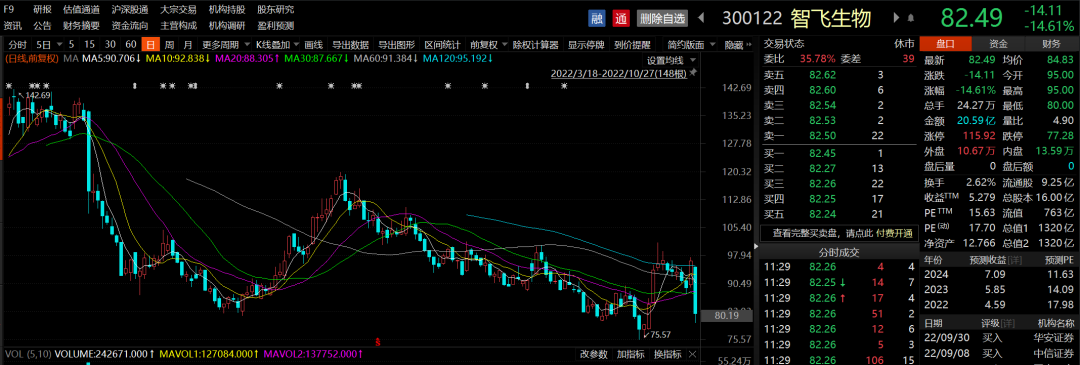Select the 30-minute period

pyautogui.click(x=110, y=45)
